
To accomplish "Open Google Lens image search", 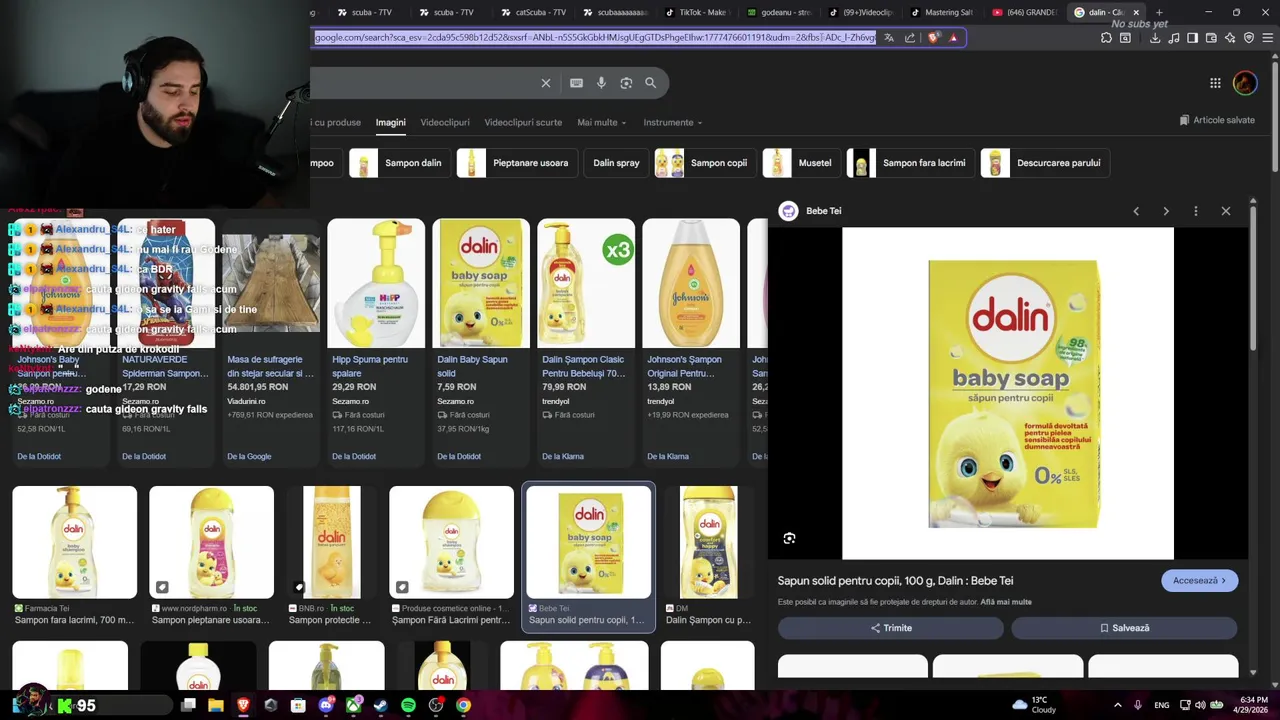I will [626, 83].
